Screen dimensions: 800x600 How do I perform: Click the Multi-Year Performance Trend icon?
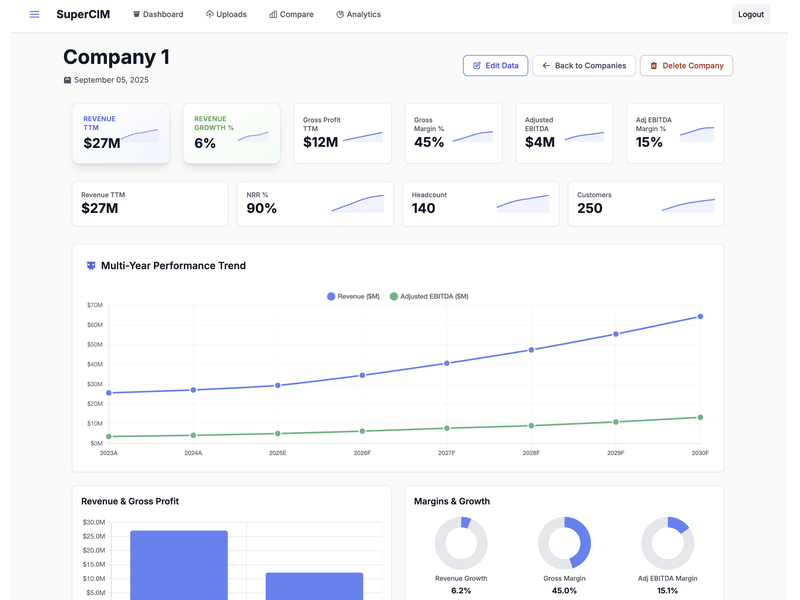tap(91, 266)
